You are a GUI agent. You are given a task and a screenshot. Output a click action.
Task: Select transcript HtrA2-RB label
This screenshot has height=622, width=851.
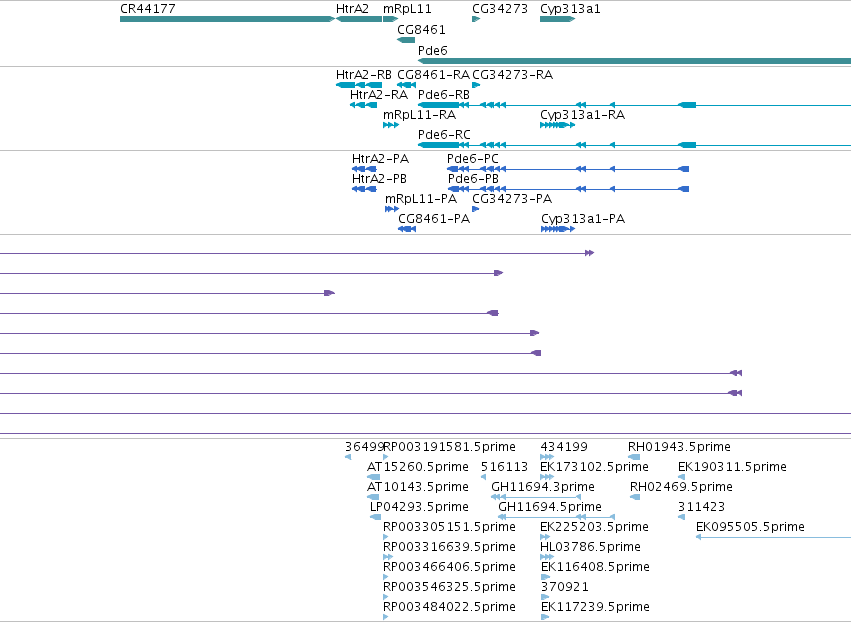364,74
